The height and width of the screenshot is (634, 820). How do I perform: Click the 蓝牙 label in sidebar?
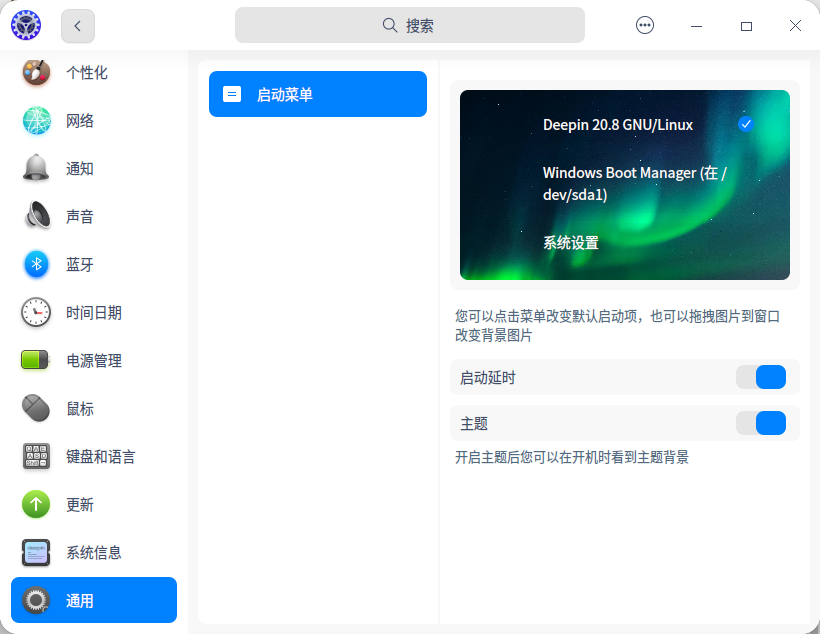[80, 265]
